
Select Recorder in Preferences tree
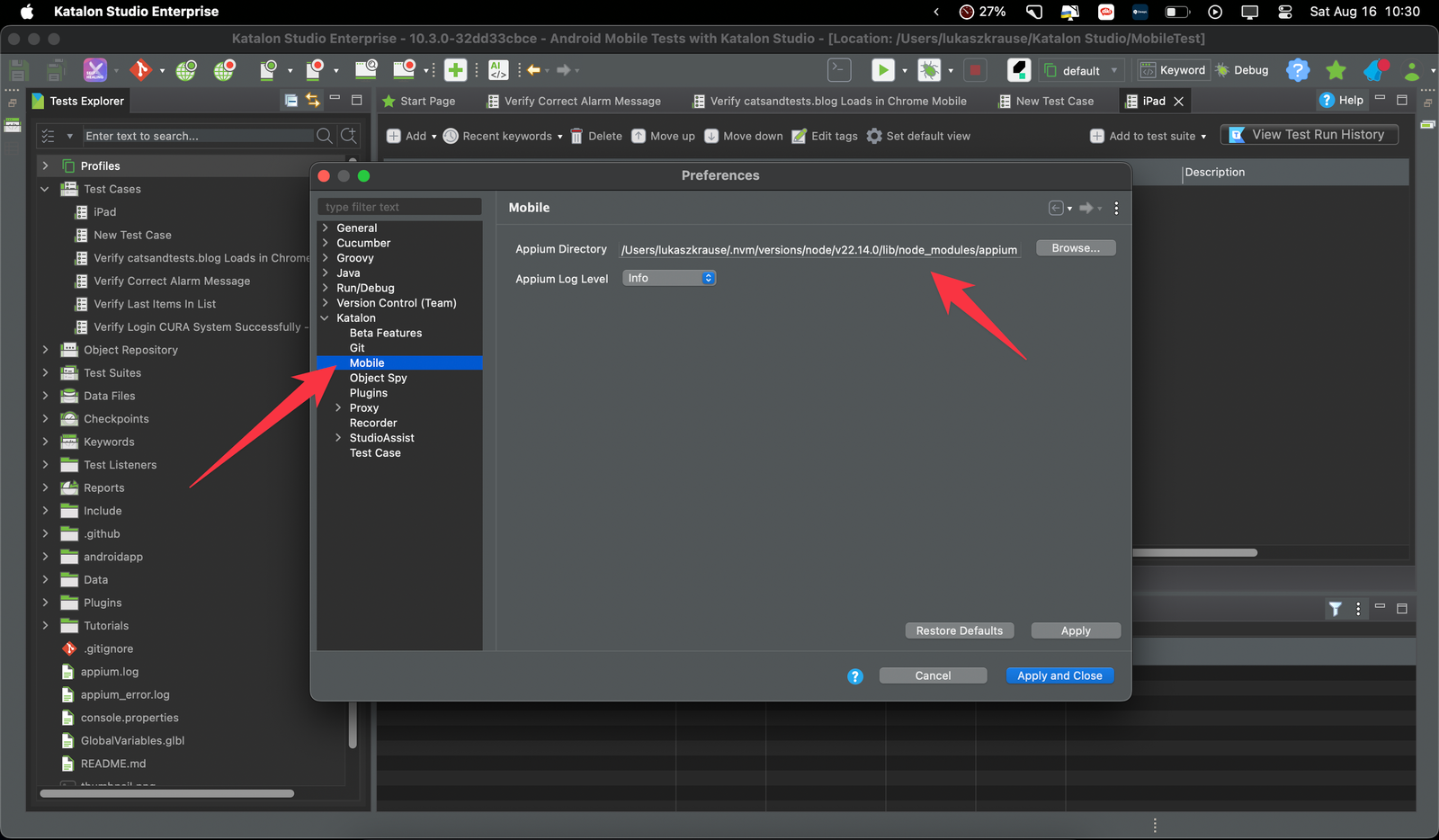click(x=373, y=424)
